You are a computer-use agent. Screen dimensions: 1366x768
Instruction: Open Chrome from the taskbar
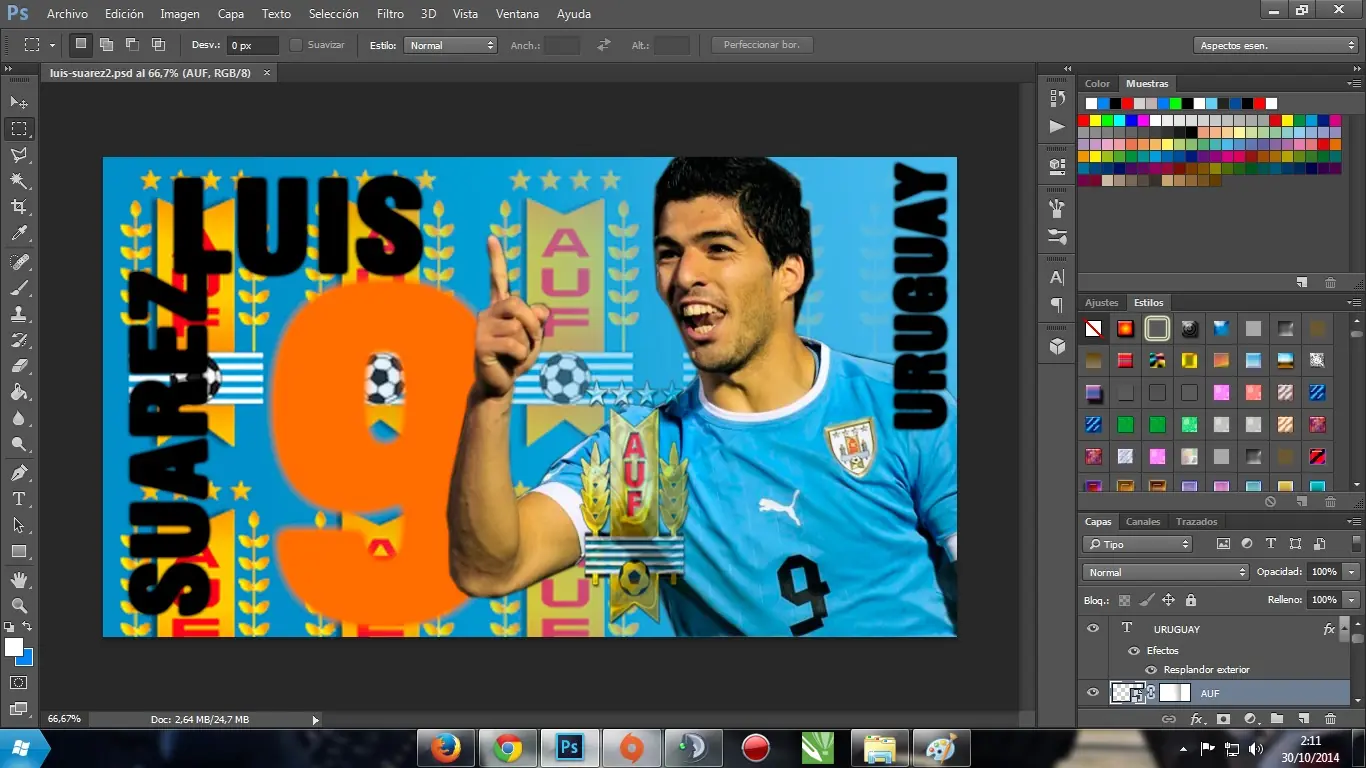click(x=508, y=747)
